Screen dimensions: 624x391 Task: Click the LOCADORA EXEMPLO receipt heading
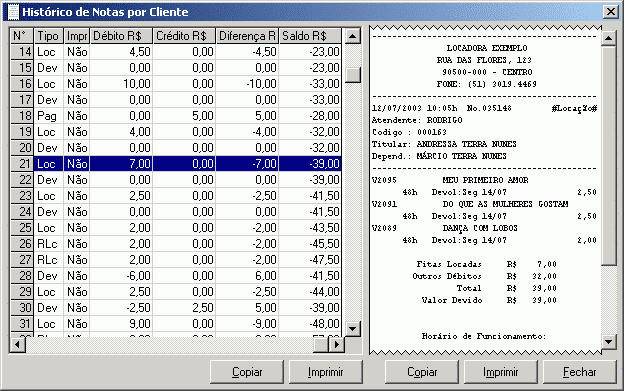click(487, 48)
